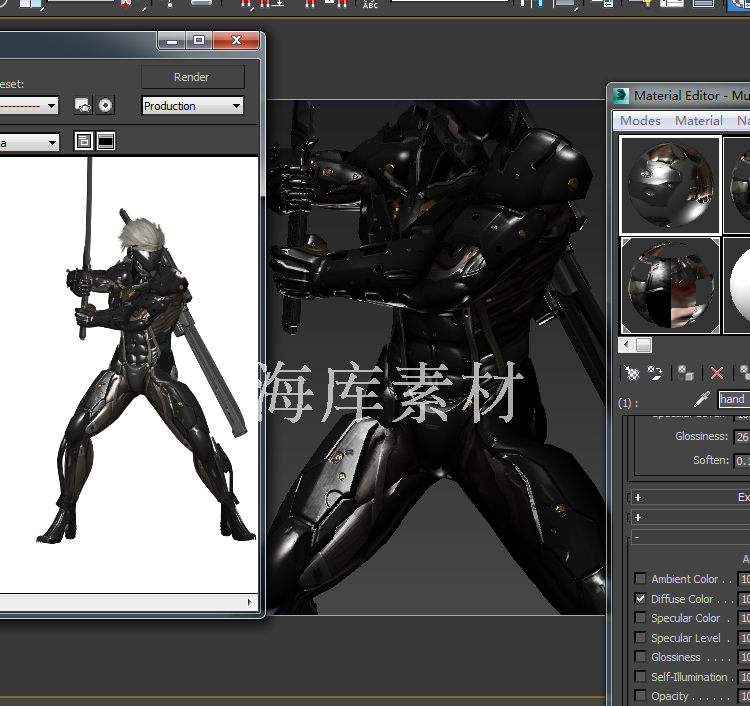This screenshot has height=706, width=750.
Task: Expand the 'Ex' parameters rollout
Action: pyautogui.click(x=690, y=497)
